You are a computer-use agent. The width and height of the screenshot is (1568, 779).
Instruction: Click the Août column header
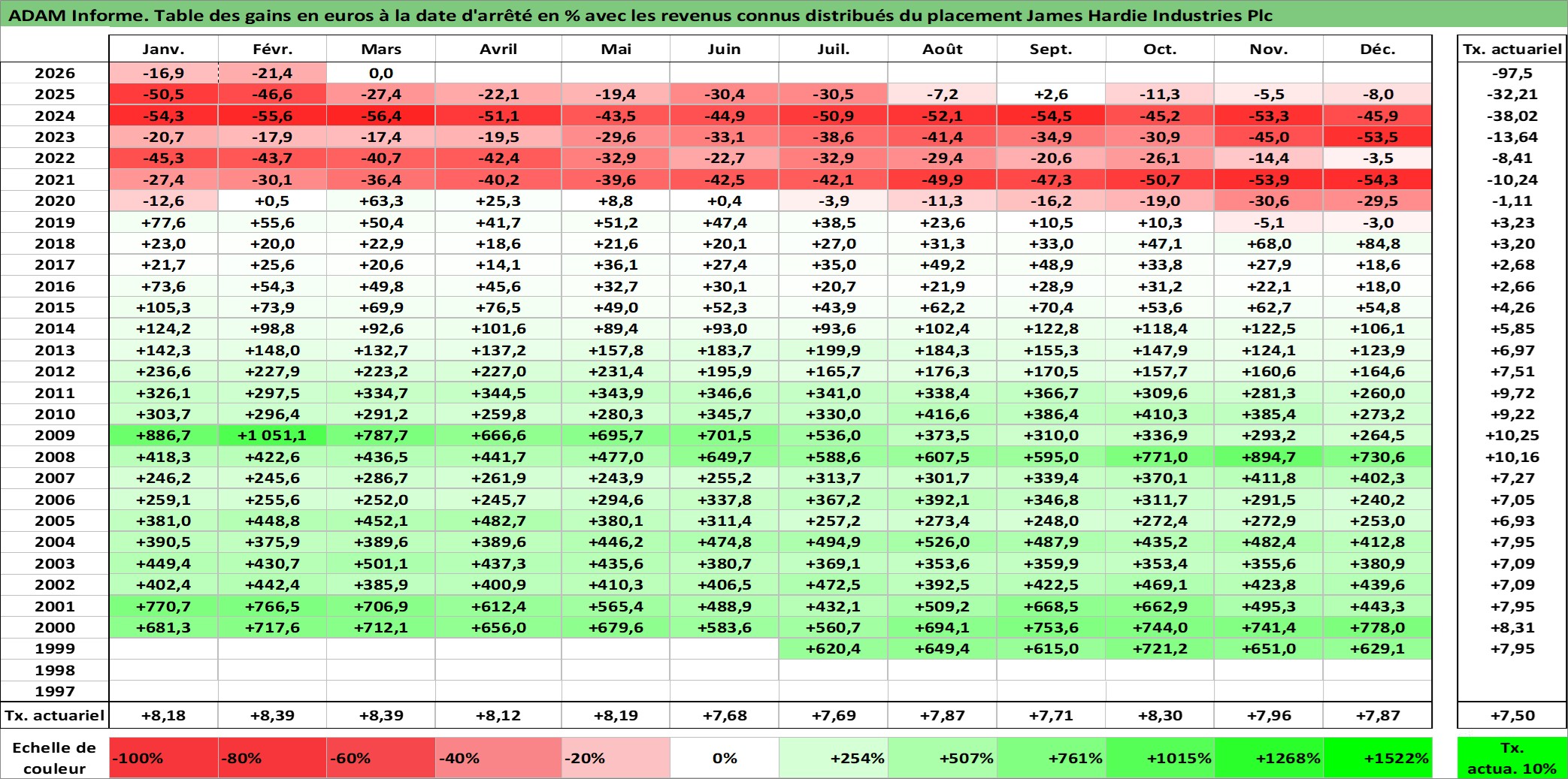943,49
